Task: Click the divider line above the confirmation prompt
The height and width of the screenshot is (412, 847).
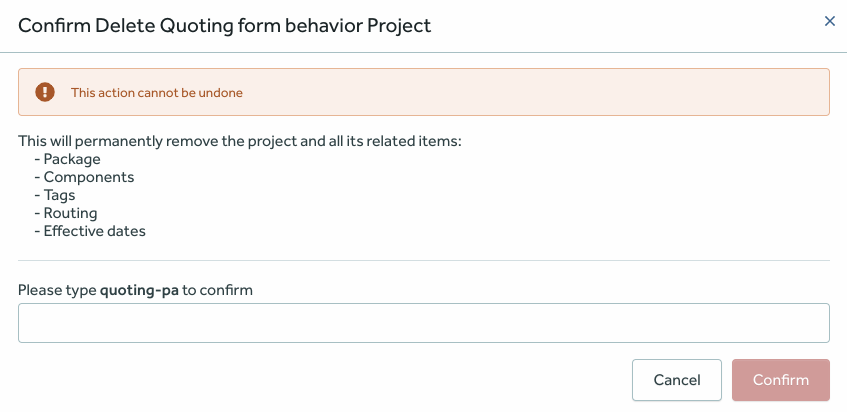Action: pos(423,261)
